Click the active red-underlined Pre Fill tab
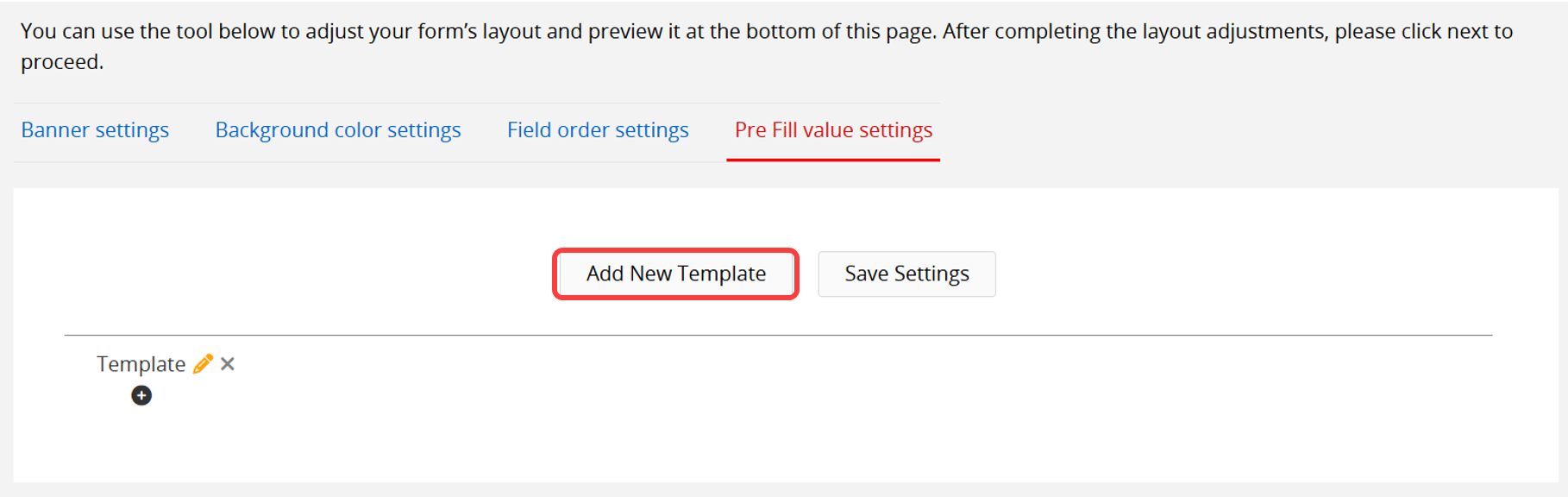Viewport: 1568px width, 497px height. 833,130
